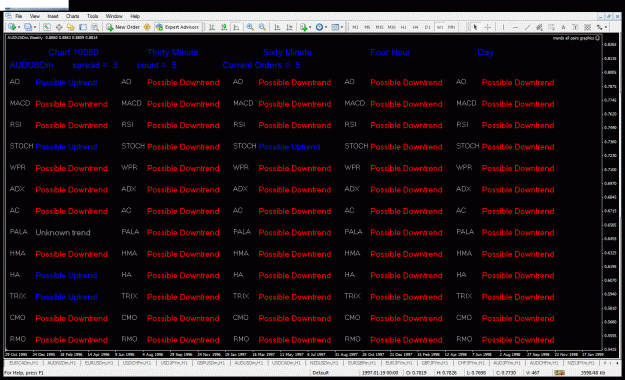This screenshot has height=380, width=625.
Task: Expand the Indicators dropdown arrow
Action: [x=310, y=27]
